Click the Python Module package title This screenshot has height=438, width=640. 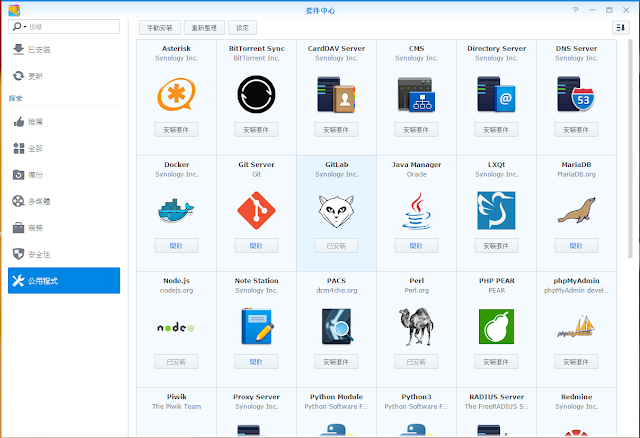point(336,397)
